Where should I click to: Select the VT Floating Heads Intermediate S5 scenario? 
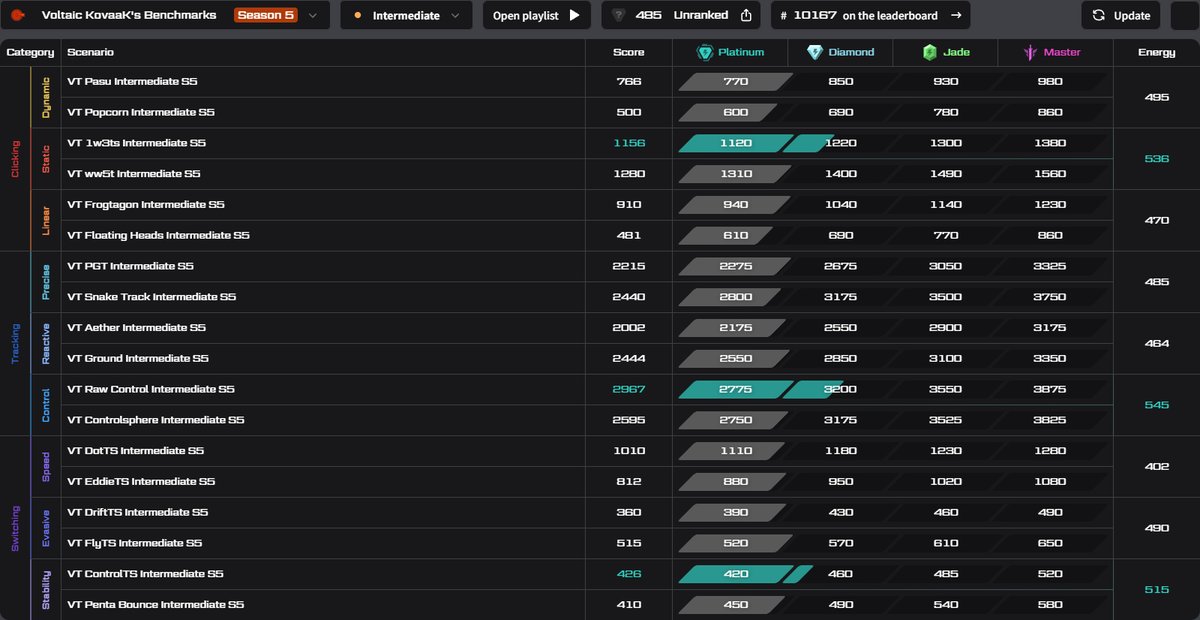(x=158, y=235)
